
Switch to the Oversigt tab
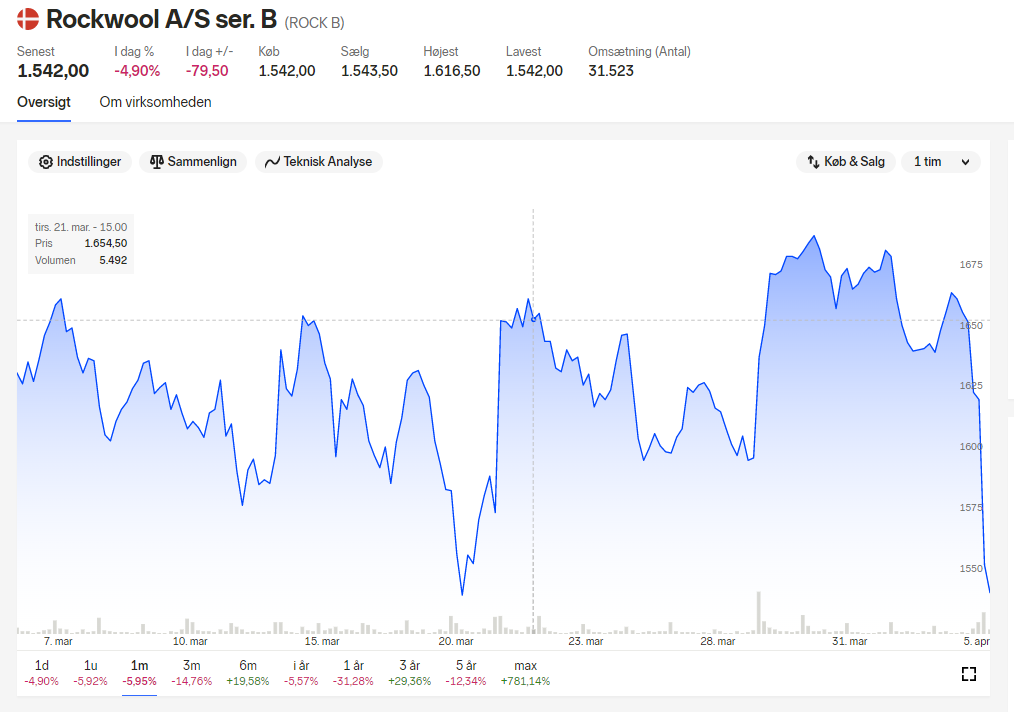(44, 102)
